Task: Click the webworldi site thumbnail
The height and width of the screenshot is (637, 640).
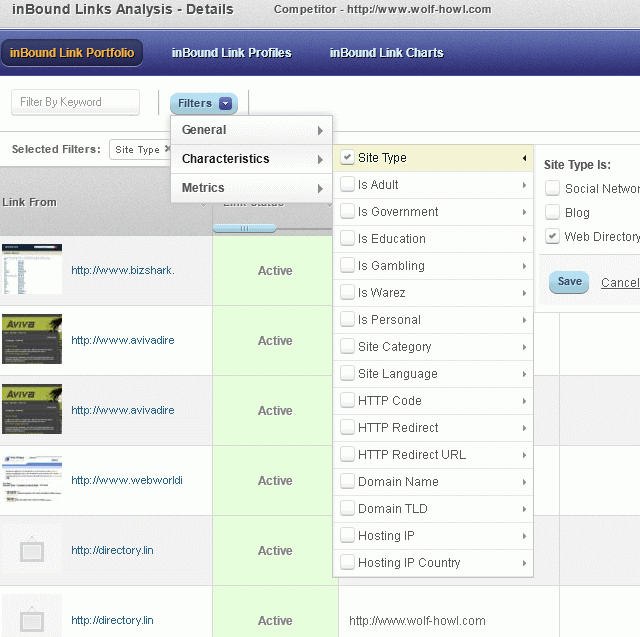Action: point(32,480)
